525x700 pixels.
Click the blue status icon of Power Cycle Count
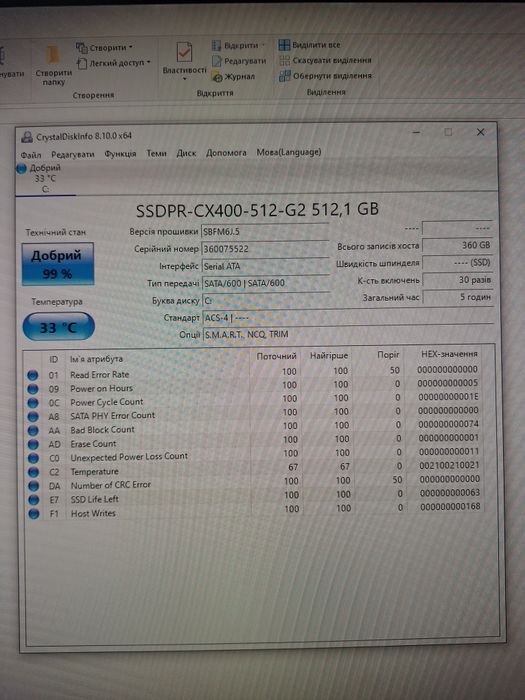click(33, 403)
